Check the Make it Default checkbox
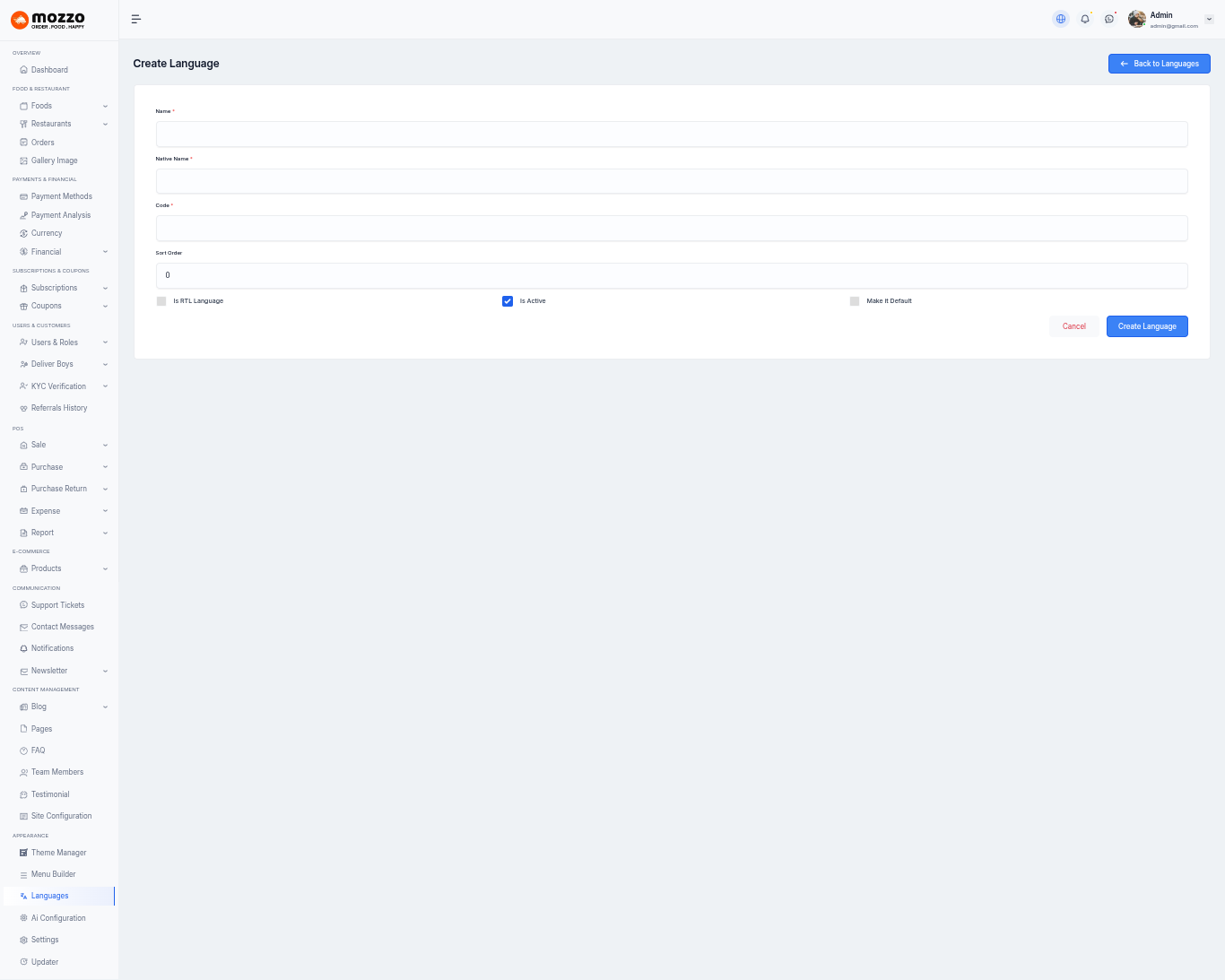The height and width of the screenshot is (980, 1225). (x=855, y=301)
